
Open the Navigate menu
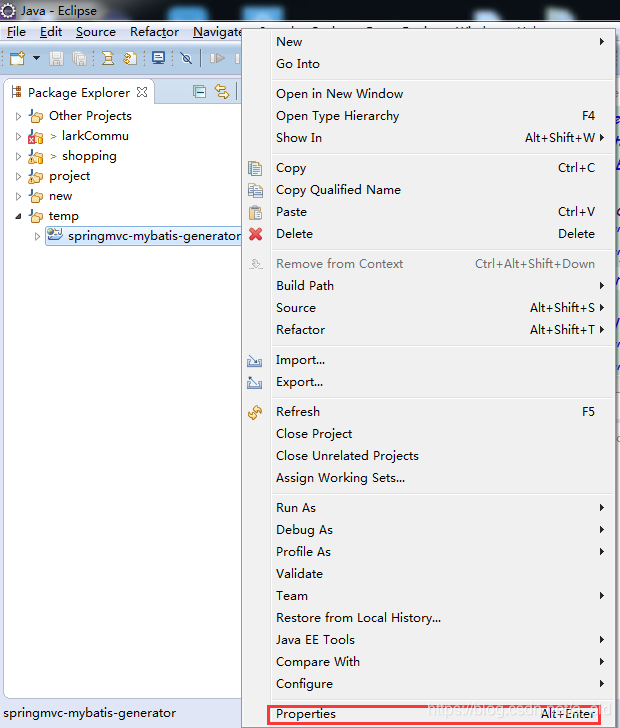(217, 32)
